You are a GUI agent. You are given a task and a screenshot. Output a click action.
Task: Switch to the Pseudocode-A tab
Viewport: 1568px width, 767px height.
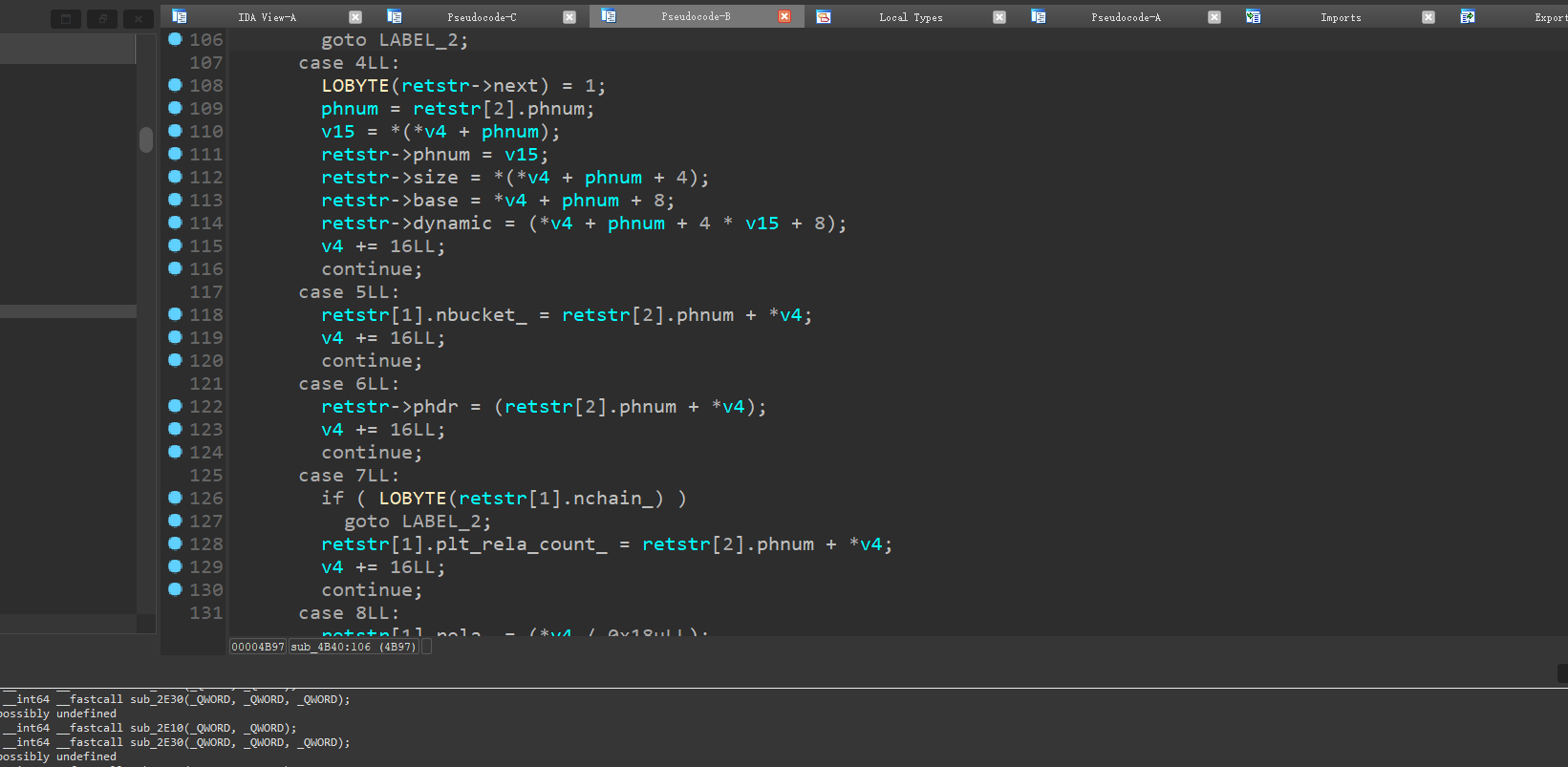coord(1126,17)
